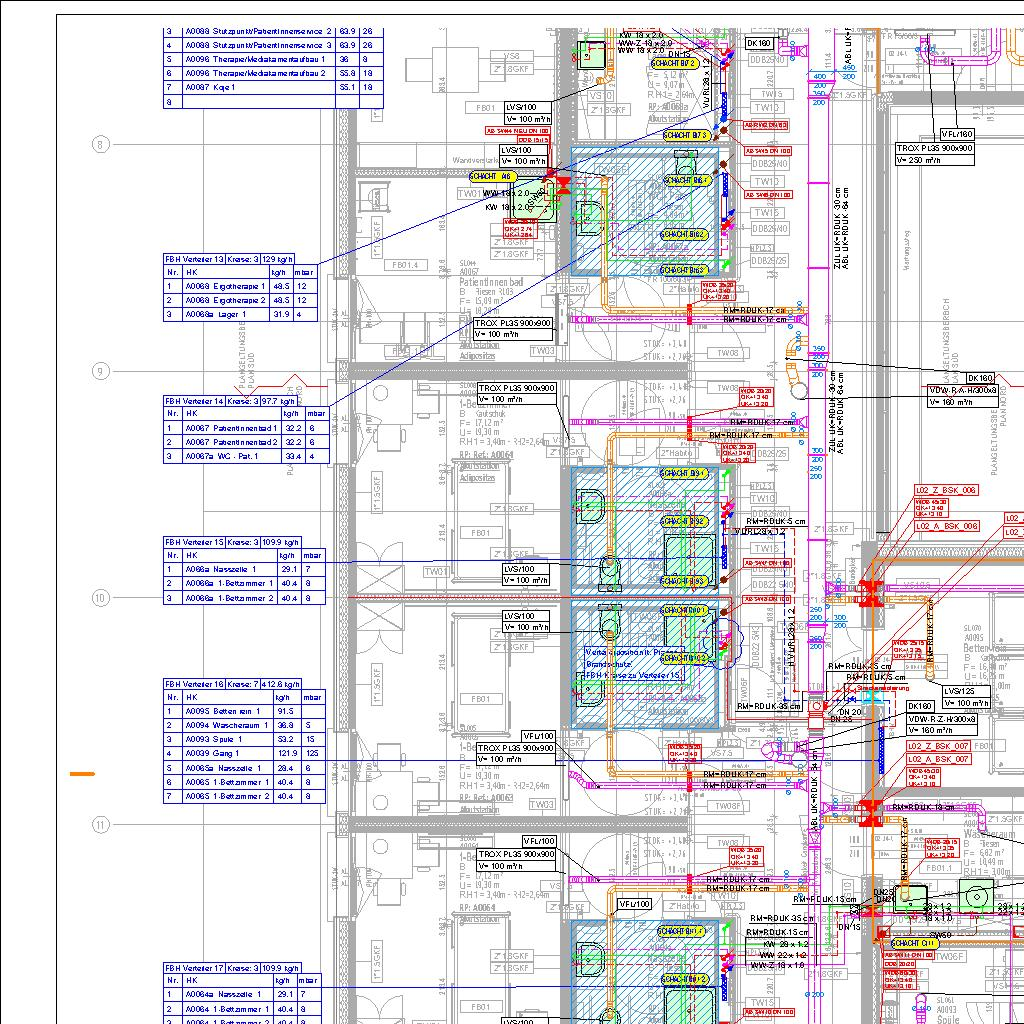This screenshot has width=1024, height=1024.
Task: Click the red L02_A_BSK_007 tag
Action: 938,759
